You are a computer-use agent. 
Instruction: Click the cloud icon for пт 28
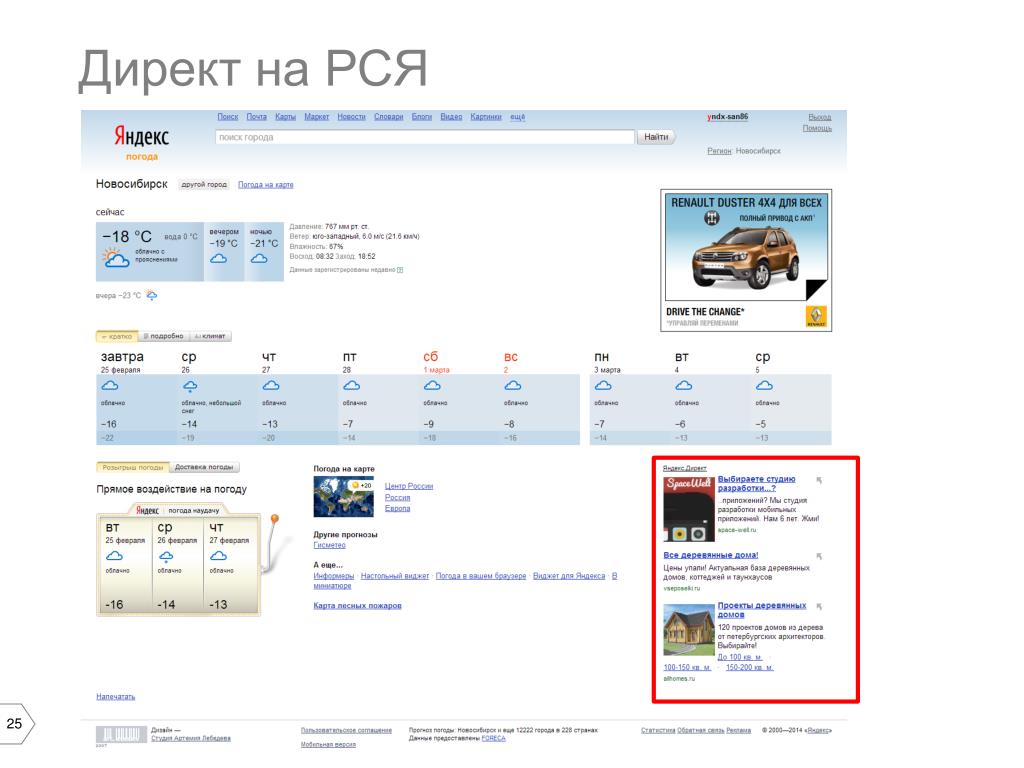click(x=351, y=386)
